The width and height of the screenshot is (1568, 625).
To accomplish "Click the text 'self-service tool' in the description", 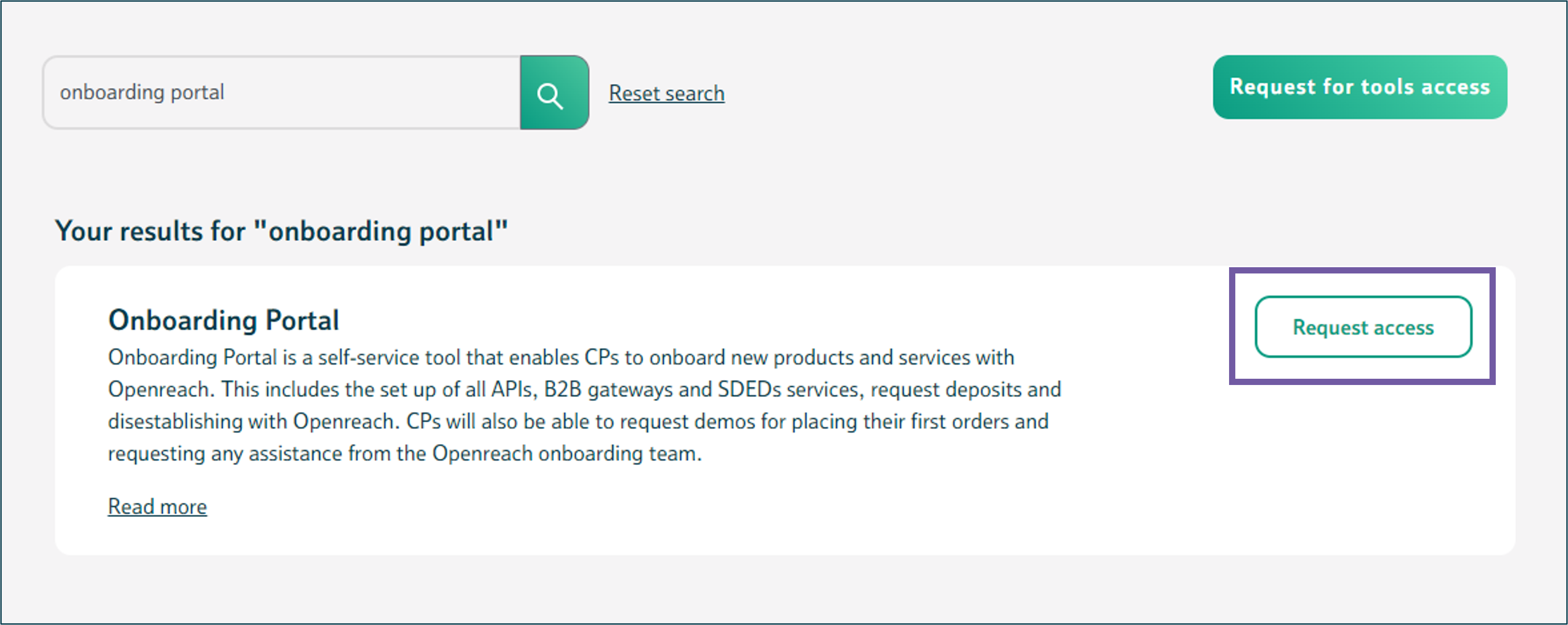I will [x=388, y=358].
